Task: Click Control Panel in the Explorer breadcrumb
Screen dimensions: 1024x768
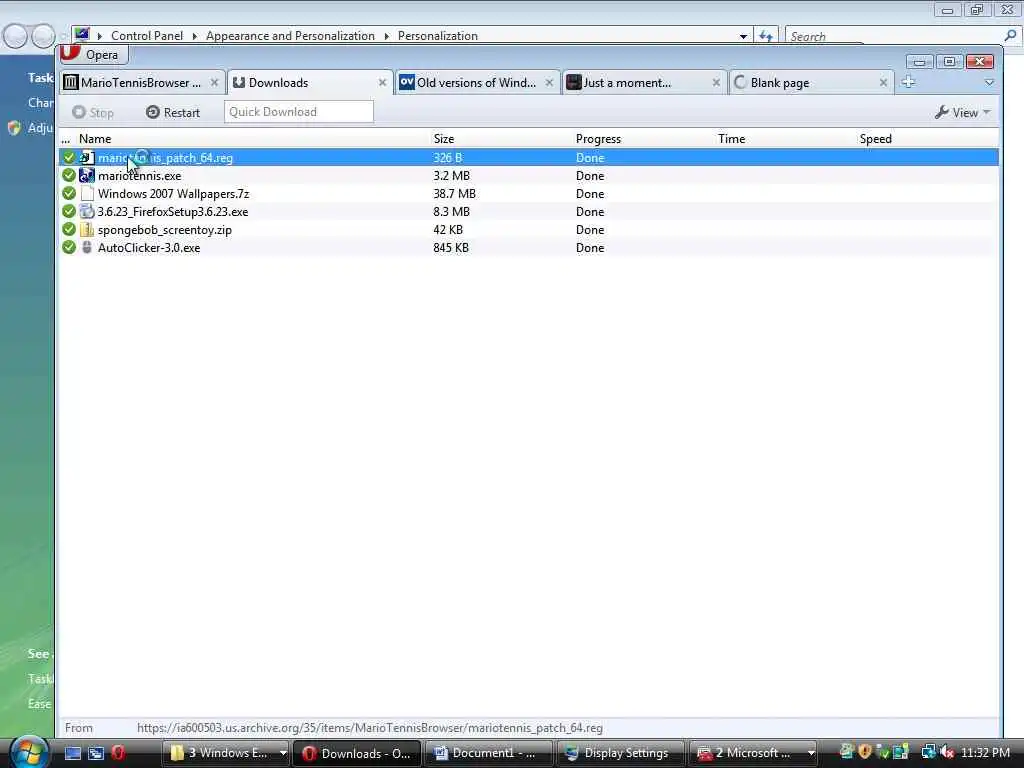Action: 147,36
